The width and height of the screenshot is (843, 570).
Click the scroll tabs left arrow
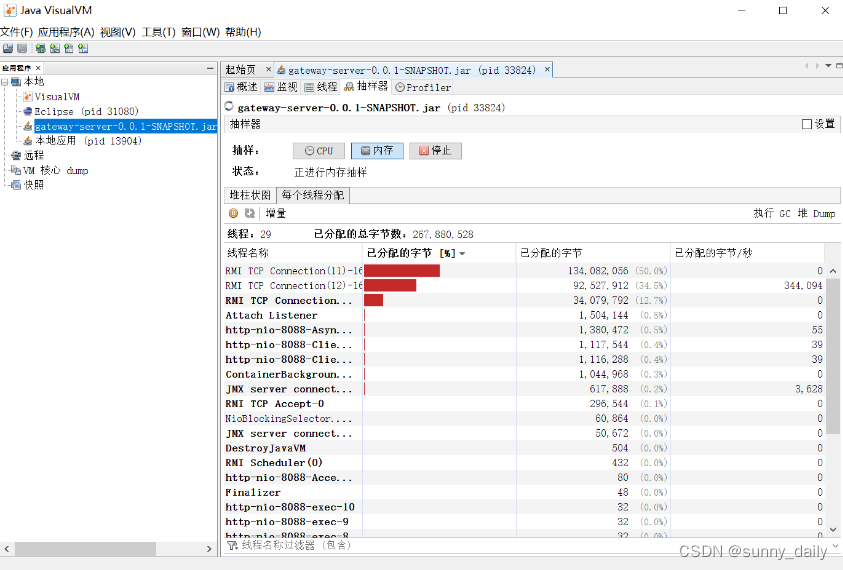coord(806,66)
